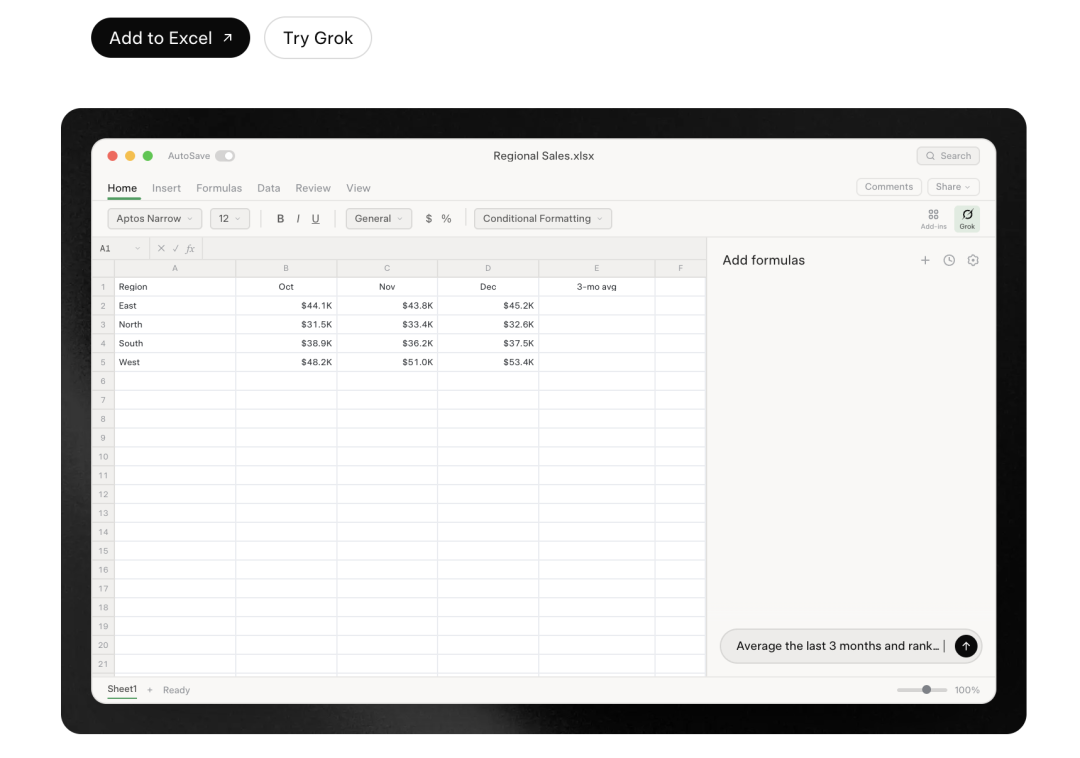The image size is (1080, 758).
Task: Select row 3 header
Action: tap(103, 324)
